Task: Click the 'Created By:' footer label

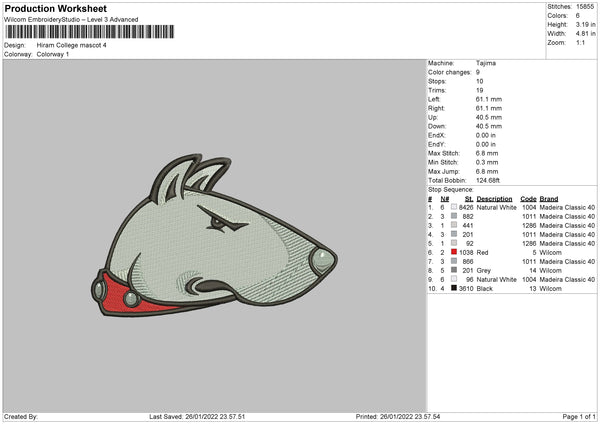Action: [x=21, y=416]
